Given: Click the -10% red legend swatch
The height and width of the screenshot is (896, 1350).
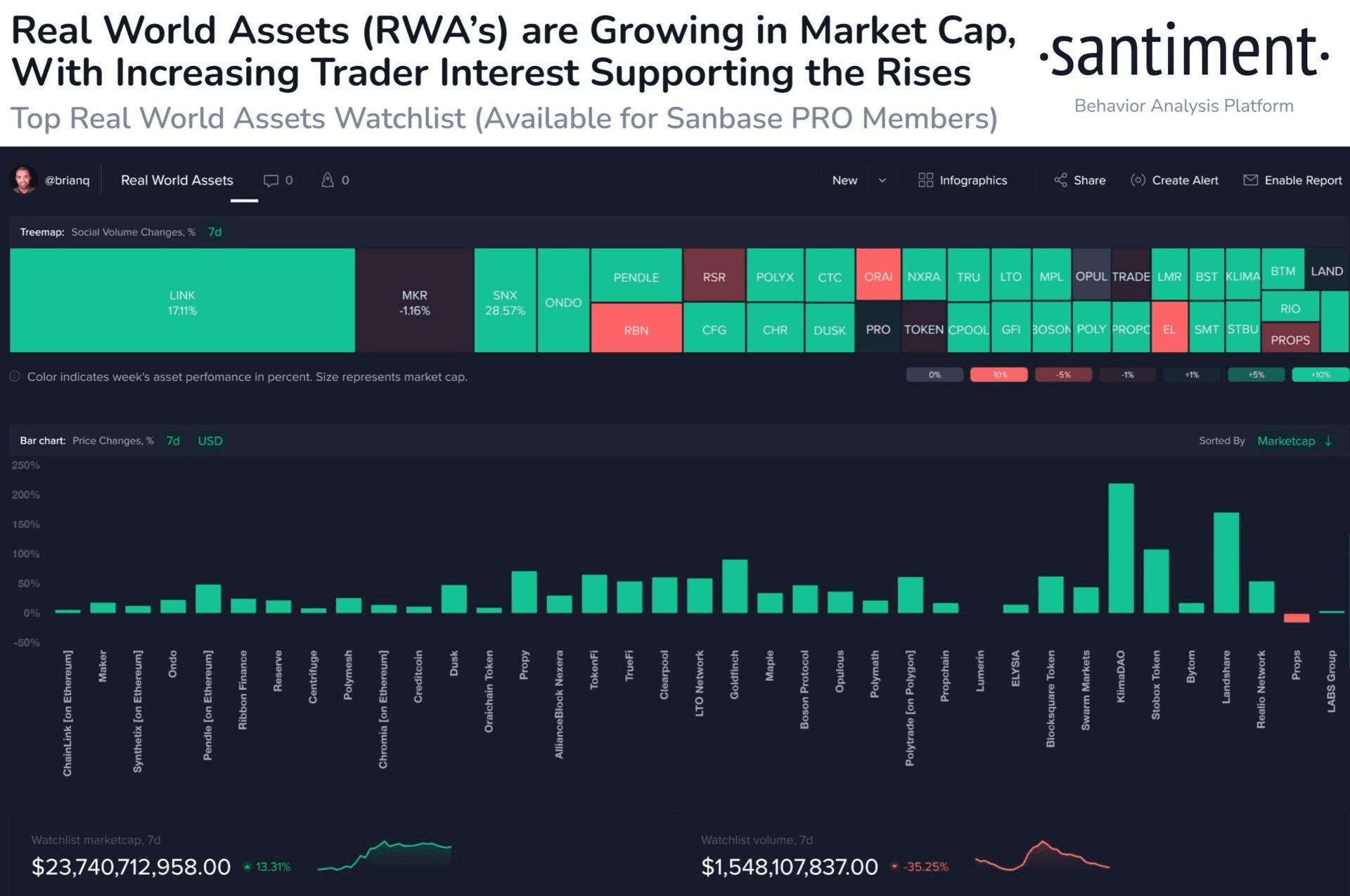Looking at the screenshot, I should coord(998,375).
